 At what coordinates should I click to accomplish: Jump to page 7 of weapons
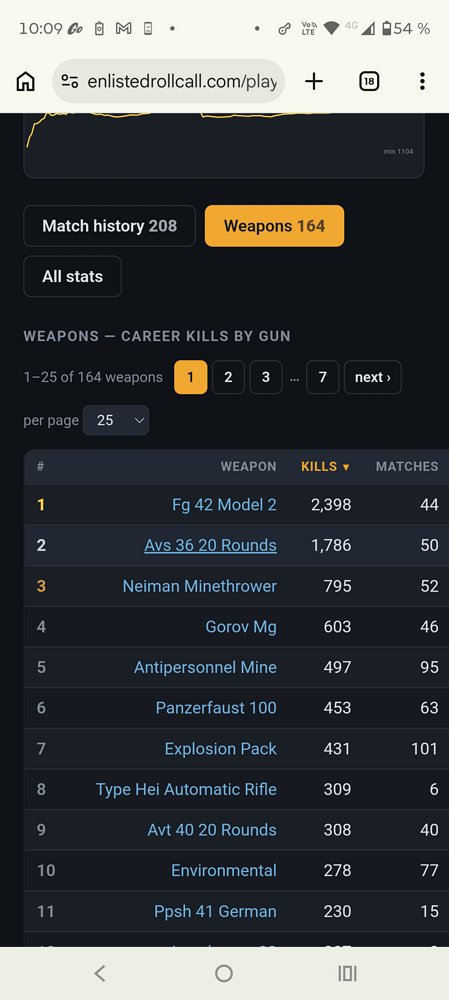323,377
